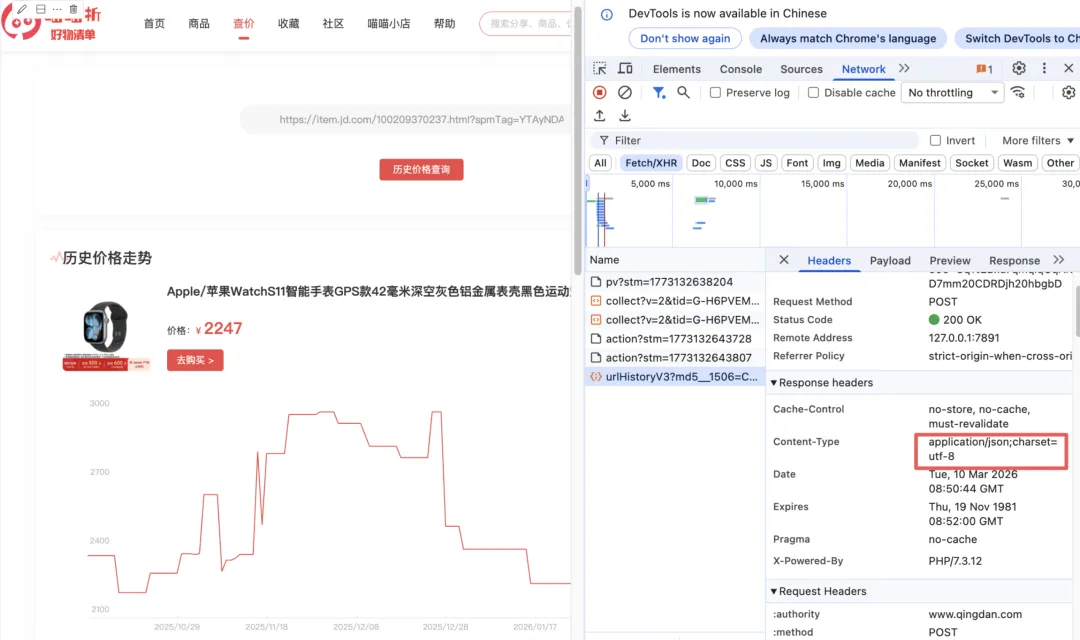Toggle Img request type filter

tap(831, 163)
